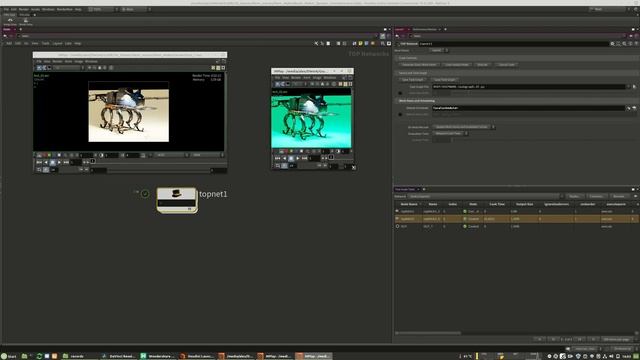
Task: Click the parameter pane search magnifier icon
Action: pos(624,44)
